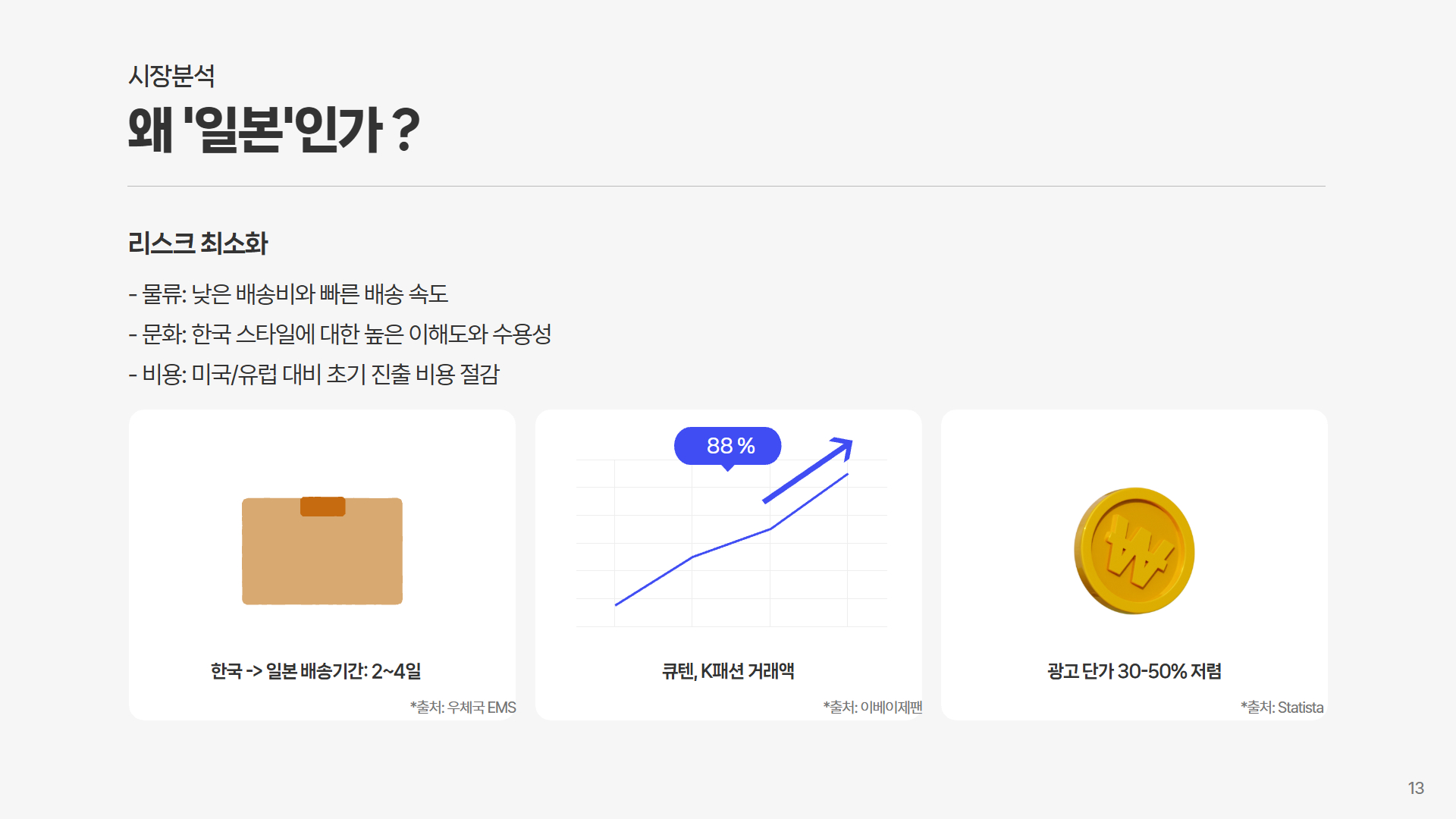Click the slide page number 13
The image size is (1456, 819).
click(1416, 788)
